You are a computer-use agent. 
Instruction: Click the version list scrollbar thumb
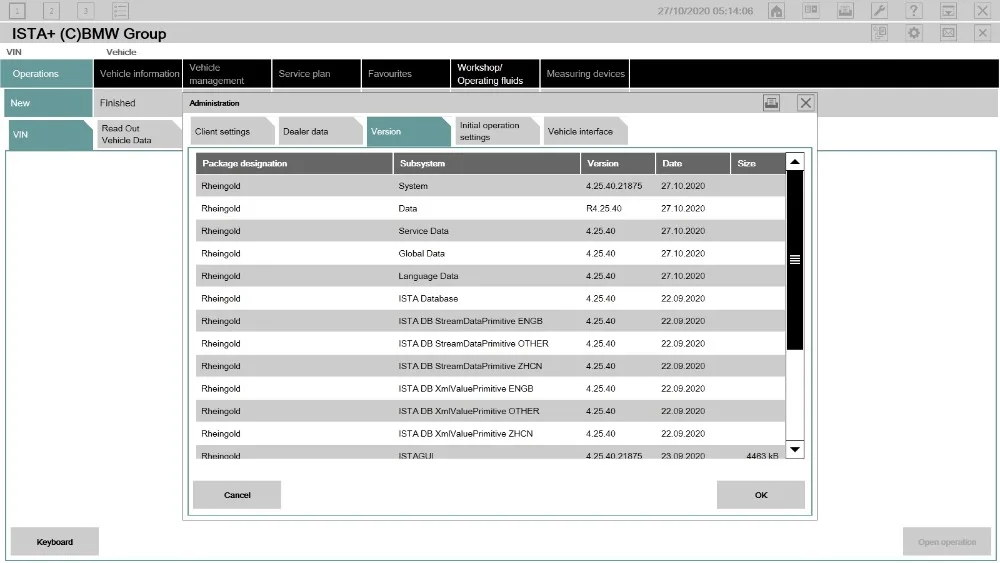pos(795,260)
